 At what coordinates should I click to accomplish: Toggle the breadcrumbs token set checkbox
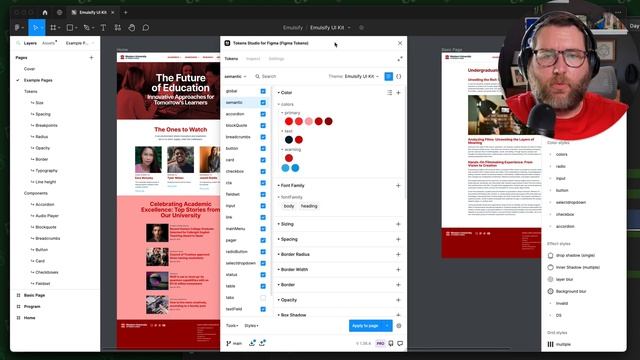(x=263, y=137)
